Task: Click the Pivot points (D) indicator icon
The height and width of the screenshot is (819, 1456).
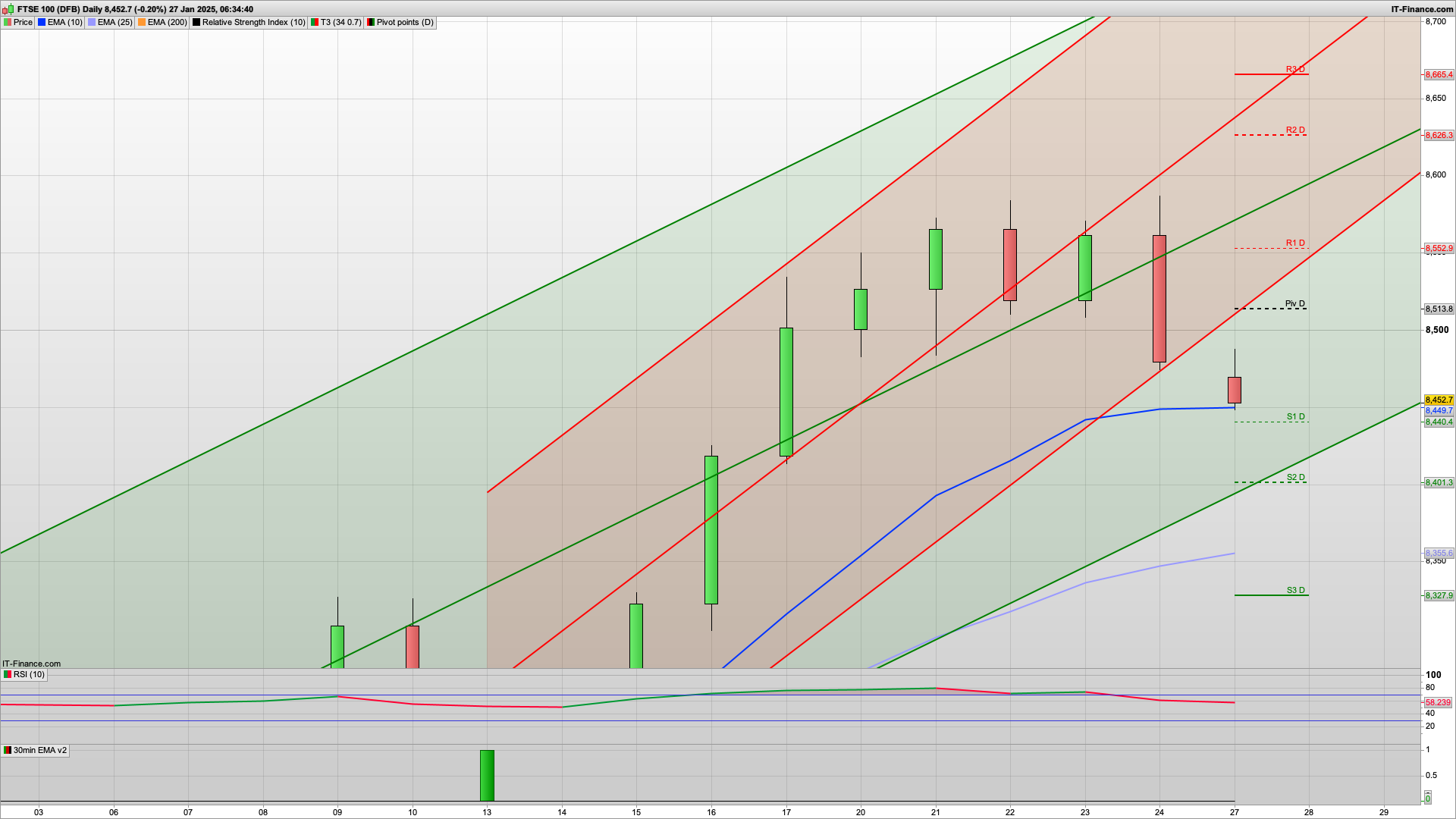Action: [371, 23]
